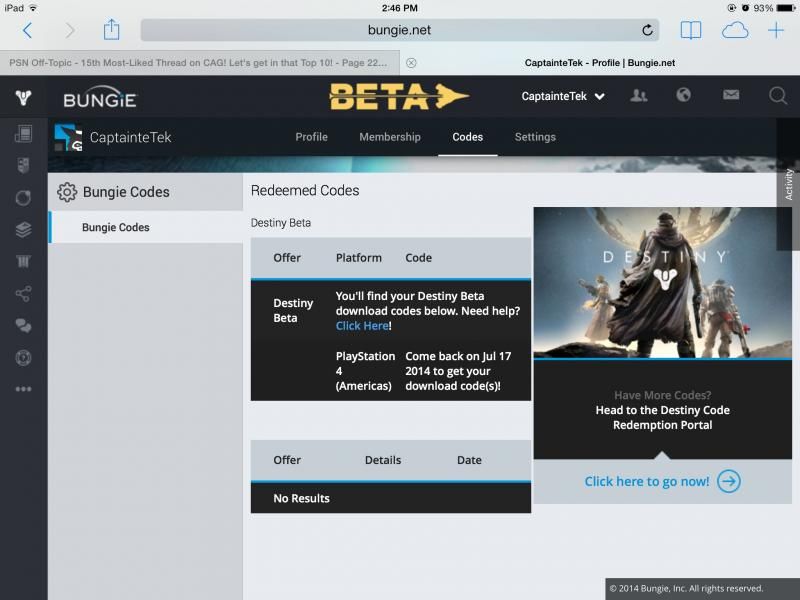Click the 'PlayStation 4 (Americas)' cell
800x600 pixels.
coord(365,371)
